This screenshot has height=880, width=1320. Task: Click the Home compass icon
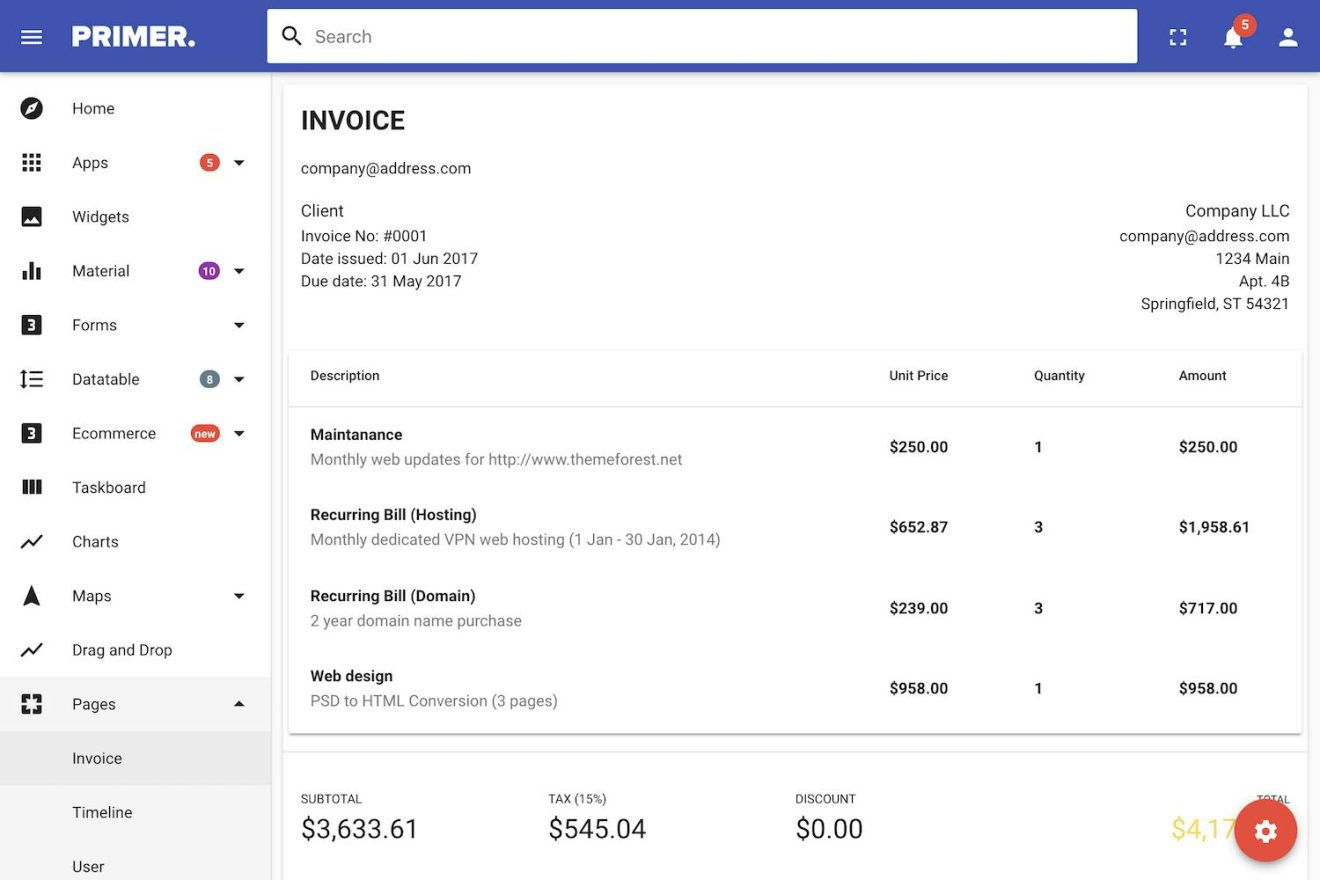[31, 108]
